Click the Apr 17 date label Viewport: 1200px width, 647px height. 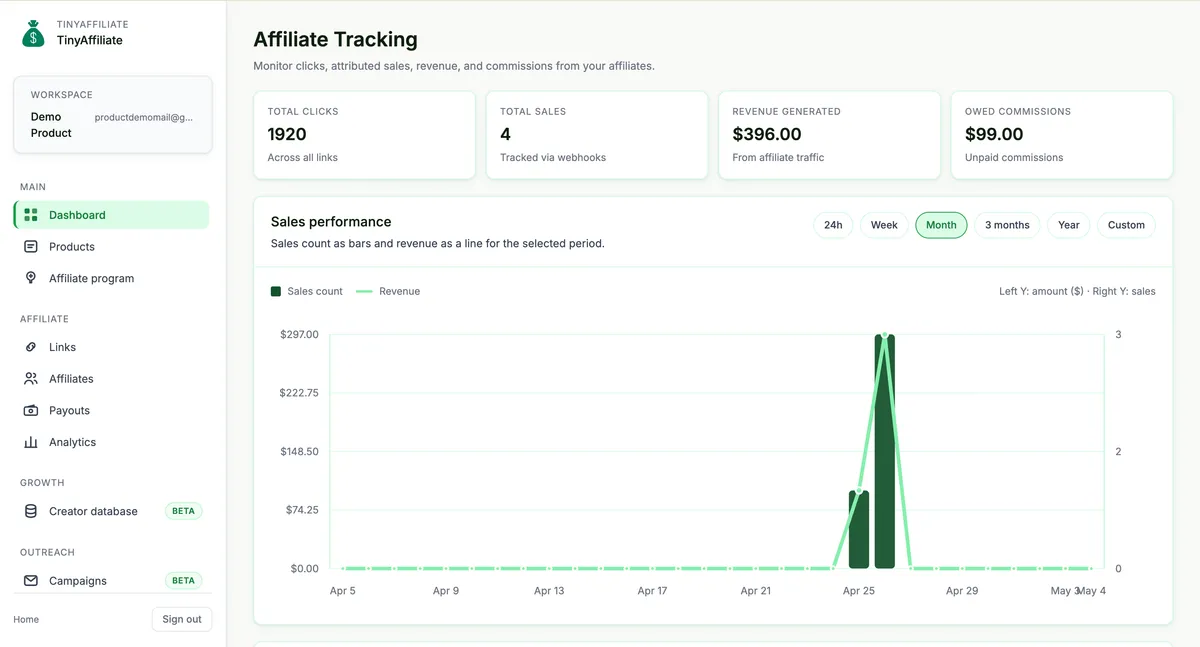(652, 591)
